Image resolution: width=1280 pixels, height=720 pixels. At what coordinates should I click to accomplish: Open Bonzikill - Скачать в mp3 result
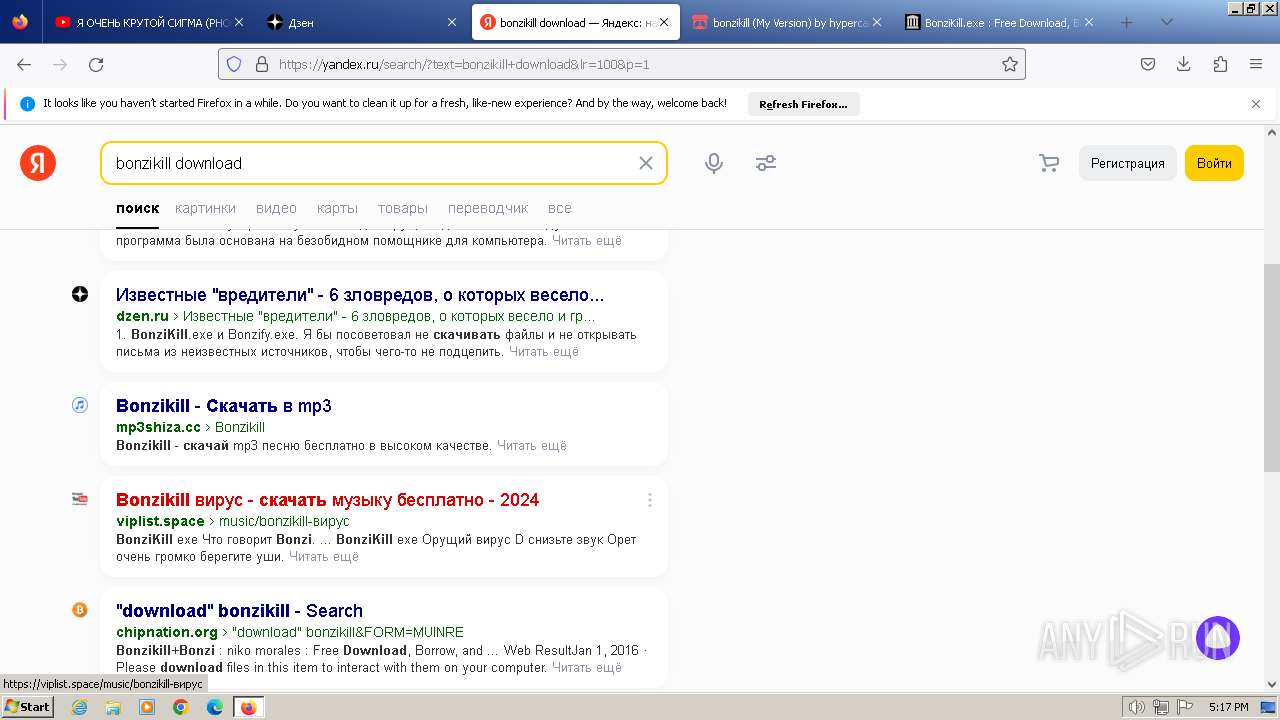coord(224,406)
